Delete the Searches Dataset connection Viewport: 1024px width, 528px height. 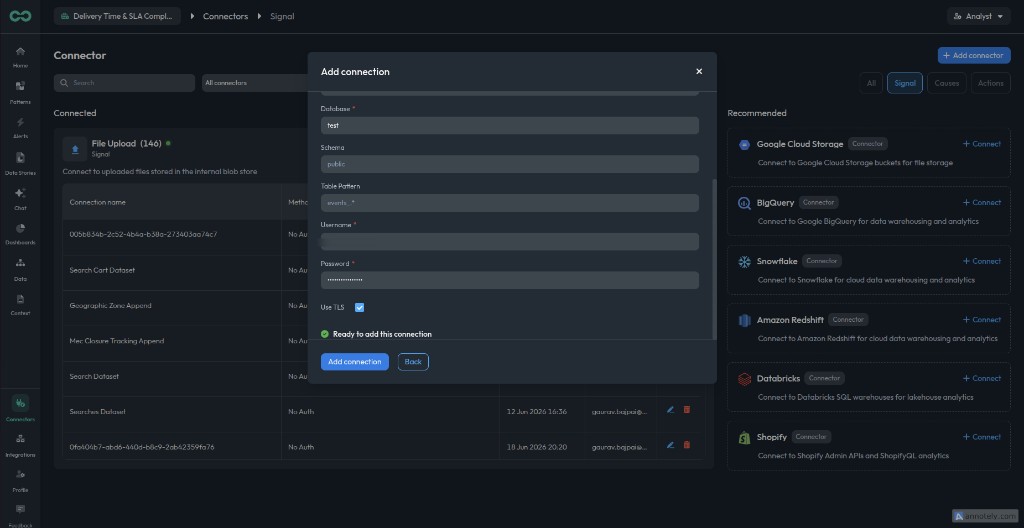click(686, 410)
